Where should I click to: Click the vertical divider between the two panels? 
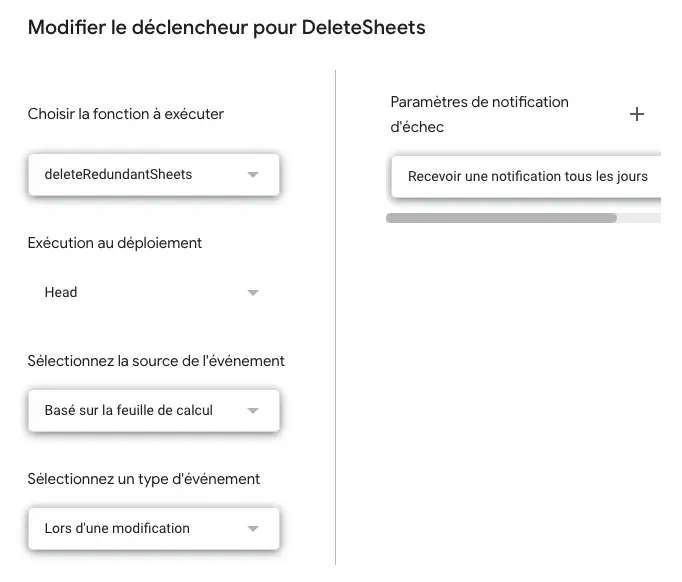[335, 318]
